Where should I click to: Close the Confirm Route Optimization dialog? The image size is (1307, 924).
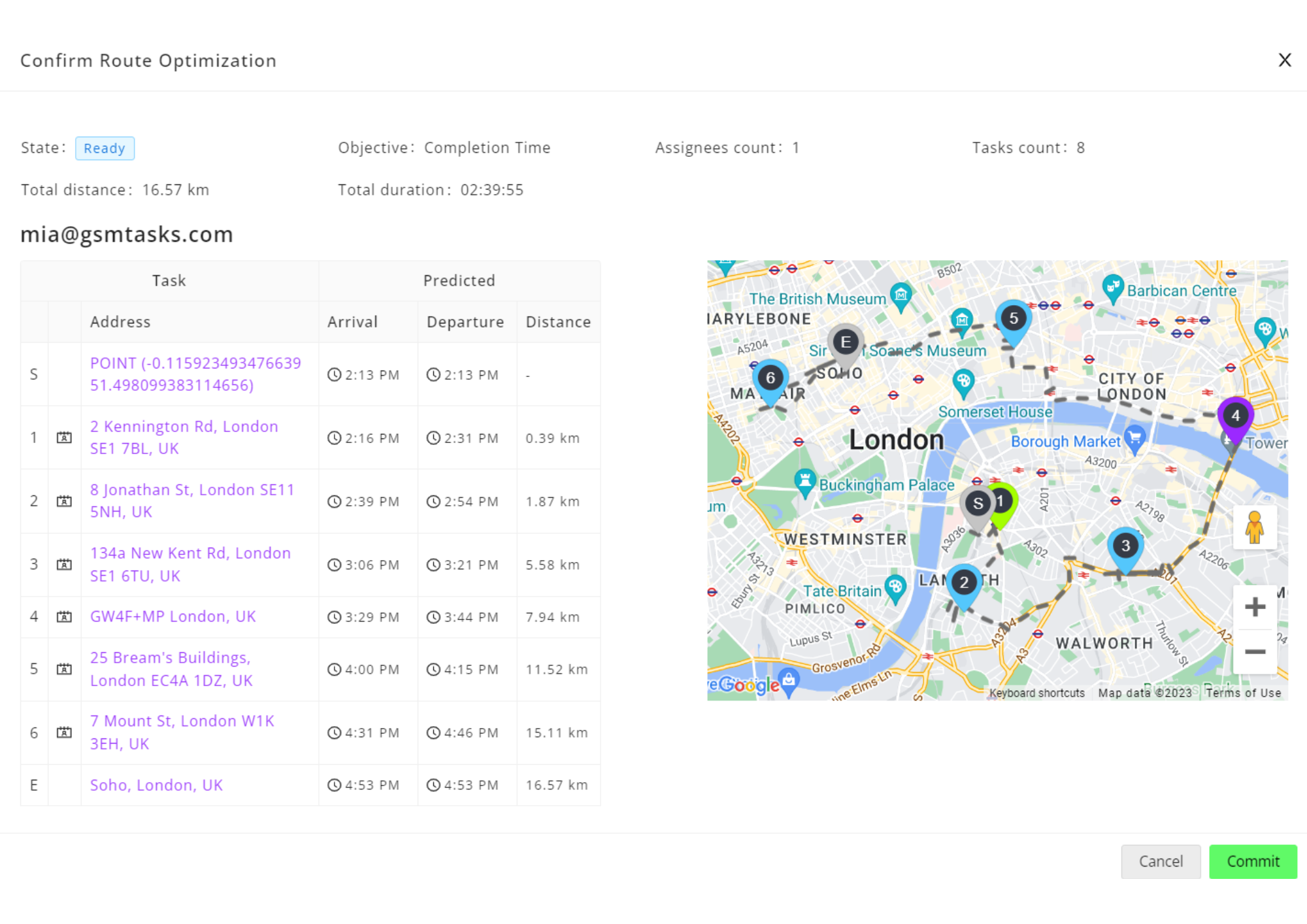point(1284,60)
